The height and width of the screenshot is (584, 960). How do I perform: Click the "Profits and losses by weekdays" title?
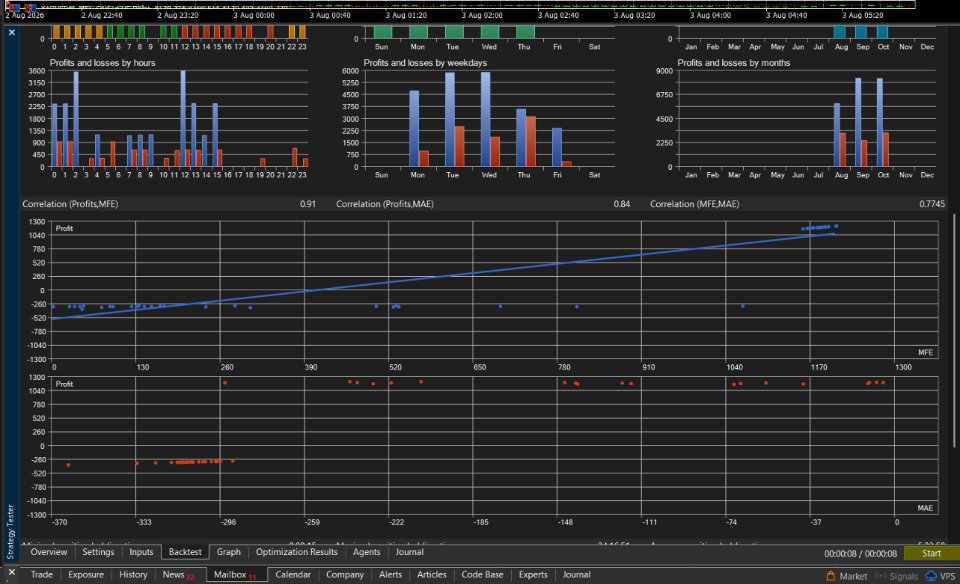(425, 63)
